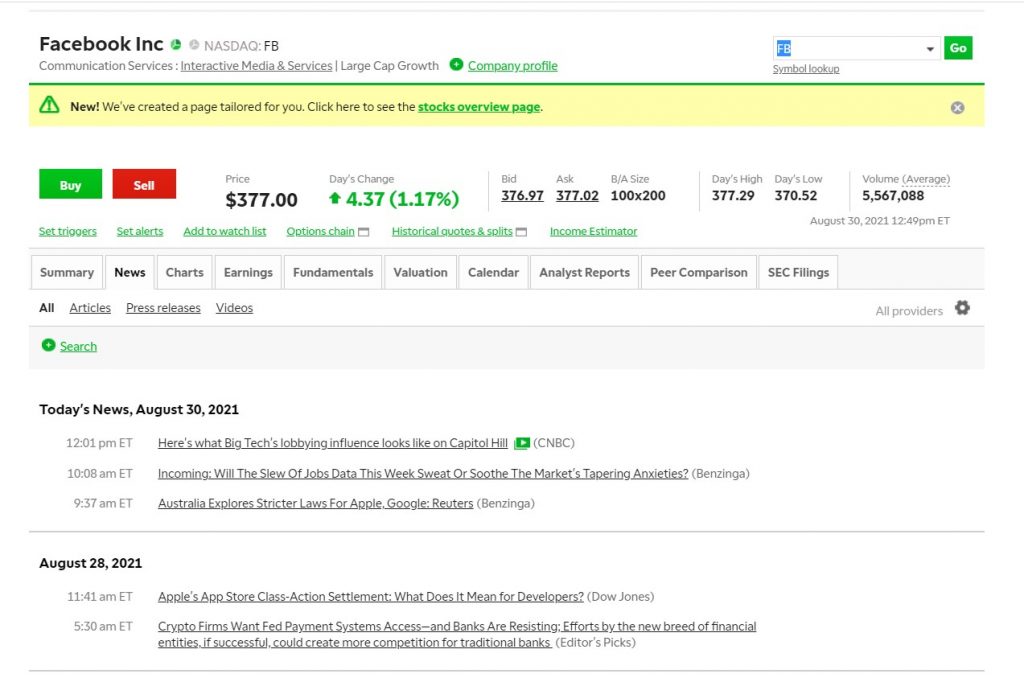The width and height of the screenshot is (1024, 678).
Task: Expand the Search news link
Action: 78,346
